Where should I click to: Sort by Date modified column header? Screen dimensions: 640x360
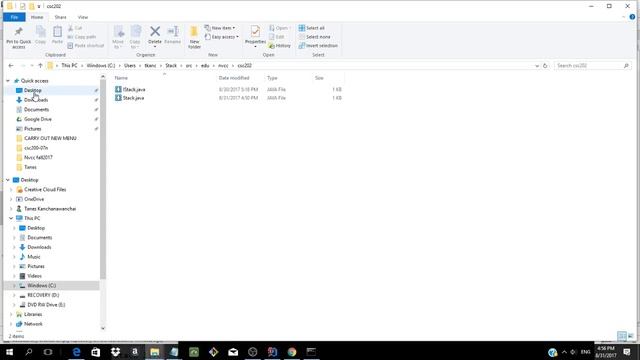234,78
